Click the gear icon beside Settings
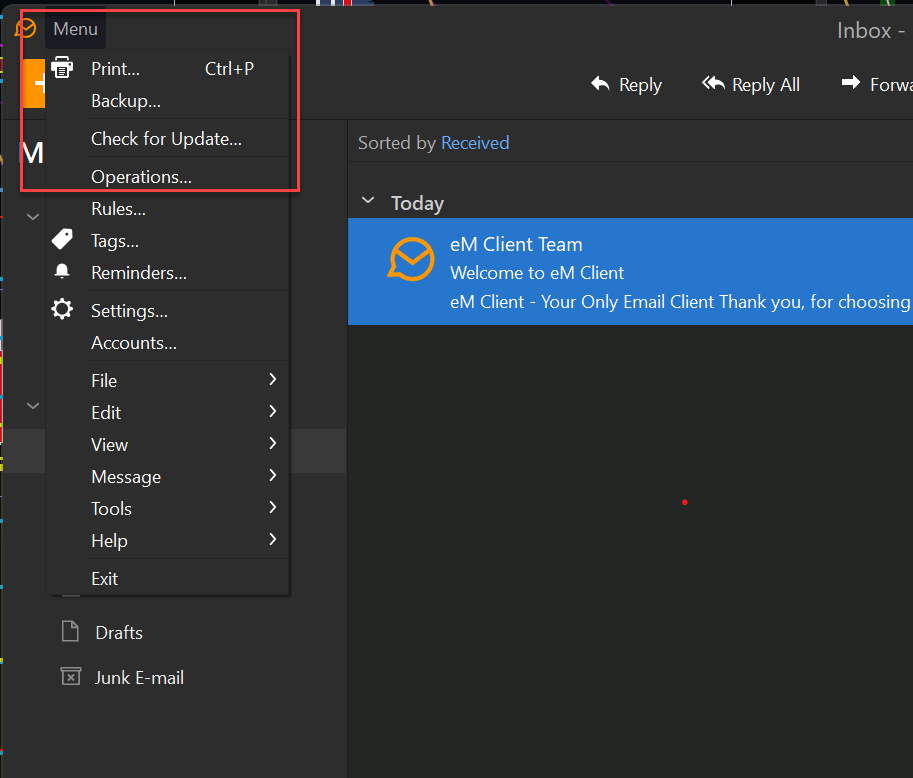The image size is (913, 778). click(62, 310)
